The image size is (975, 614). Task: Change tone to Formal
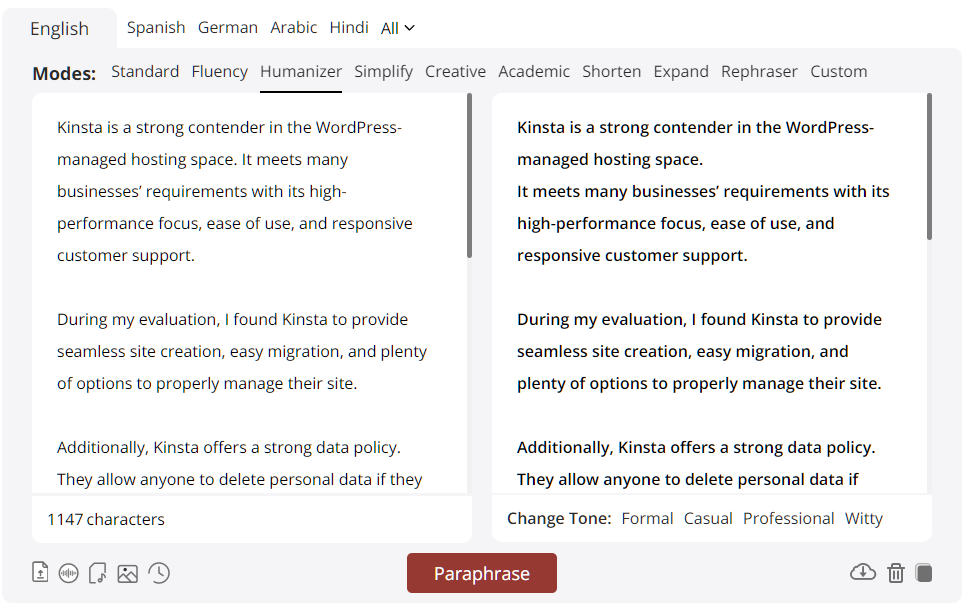pos(647,518)
